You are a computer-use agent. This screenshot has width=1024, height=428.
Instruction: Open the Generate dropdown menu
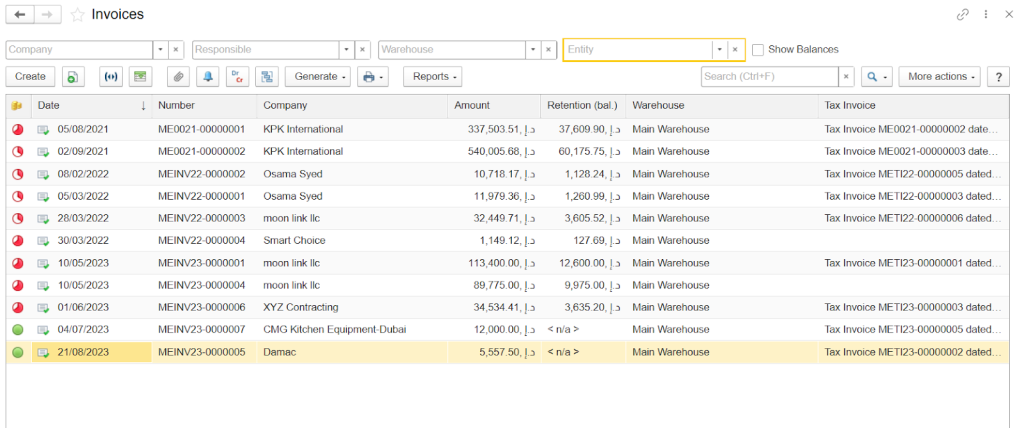pyautogui.click(x=318, y=76)
